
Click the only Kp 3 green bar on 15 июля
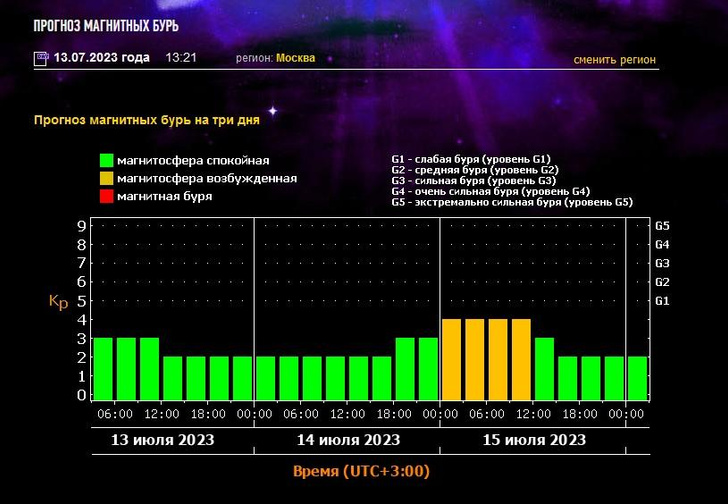[x=545, y=369]
